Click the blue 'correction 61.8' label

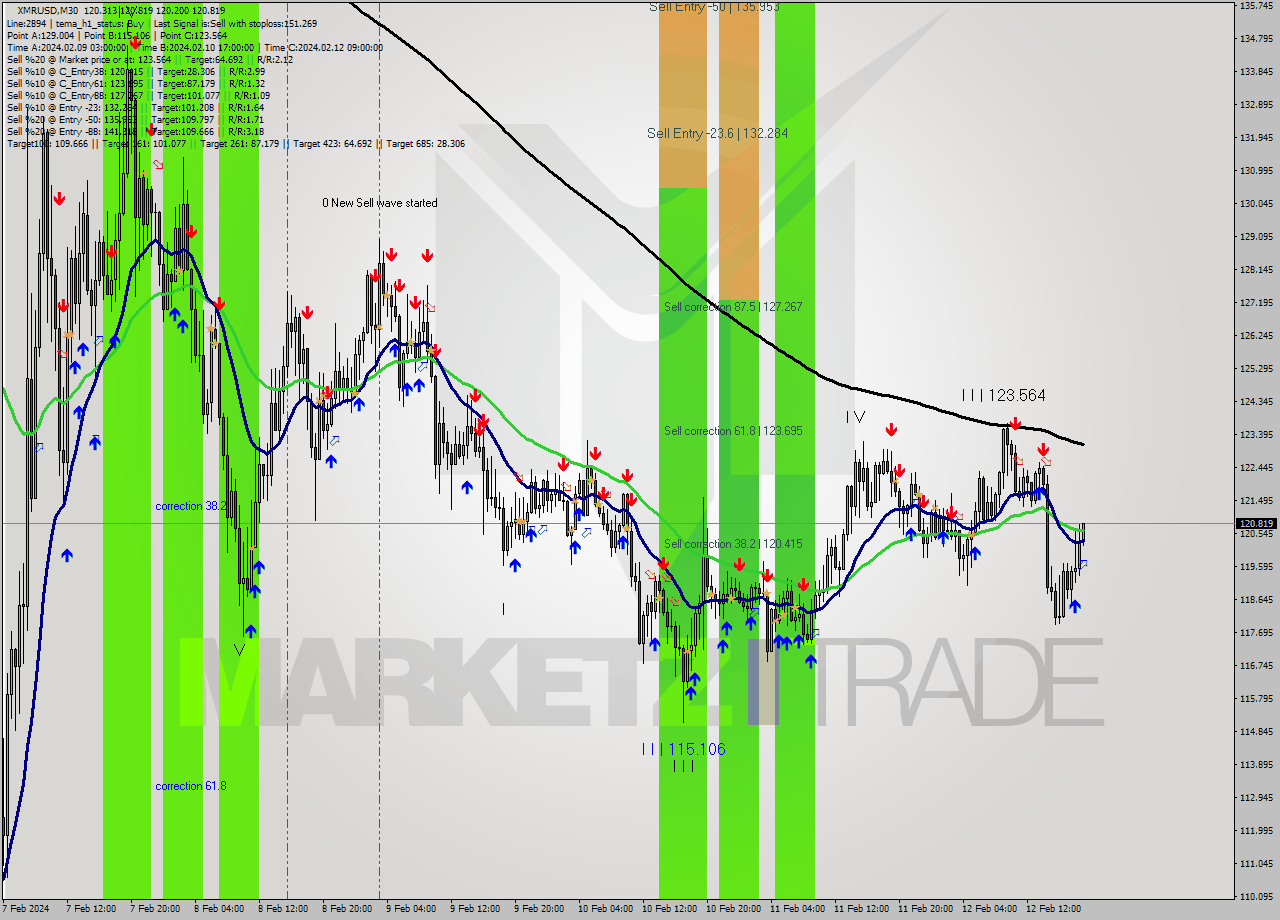pyautogui.click(x=190, y=786)
